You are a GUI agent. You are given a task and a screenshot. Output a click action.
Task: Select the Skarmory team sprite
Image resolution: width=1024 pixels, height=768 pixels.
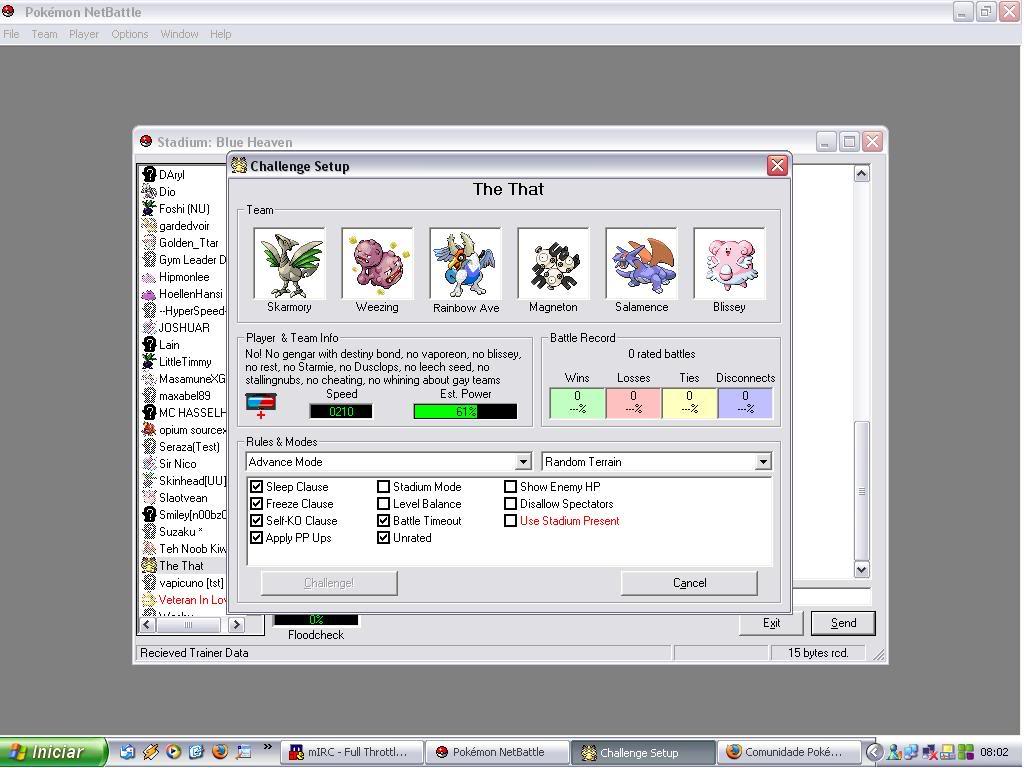point(289,263)
